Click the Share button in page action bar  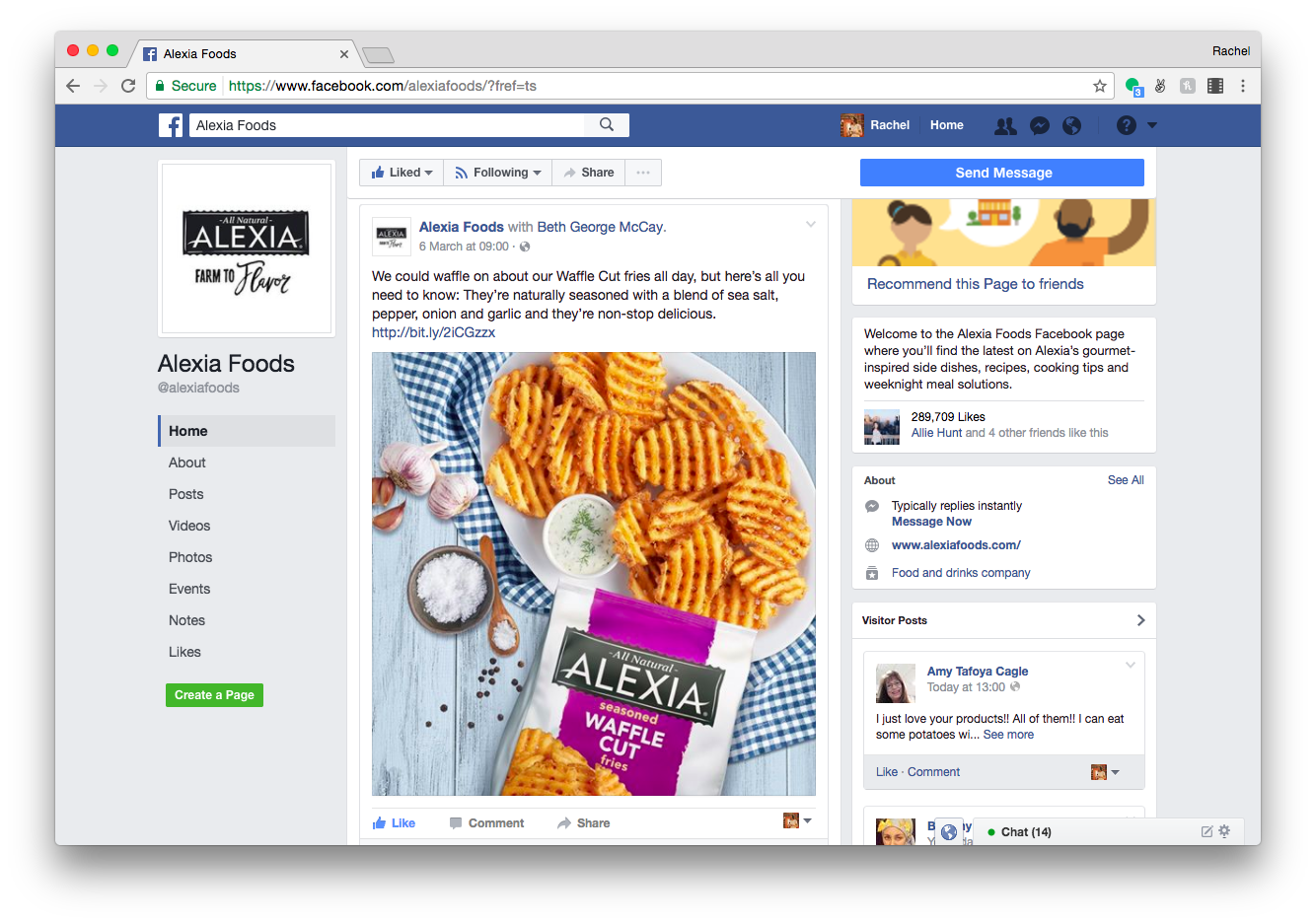click(x=589, y=173)
